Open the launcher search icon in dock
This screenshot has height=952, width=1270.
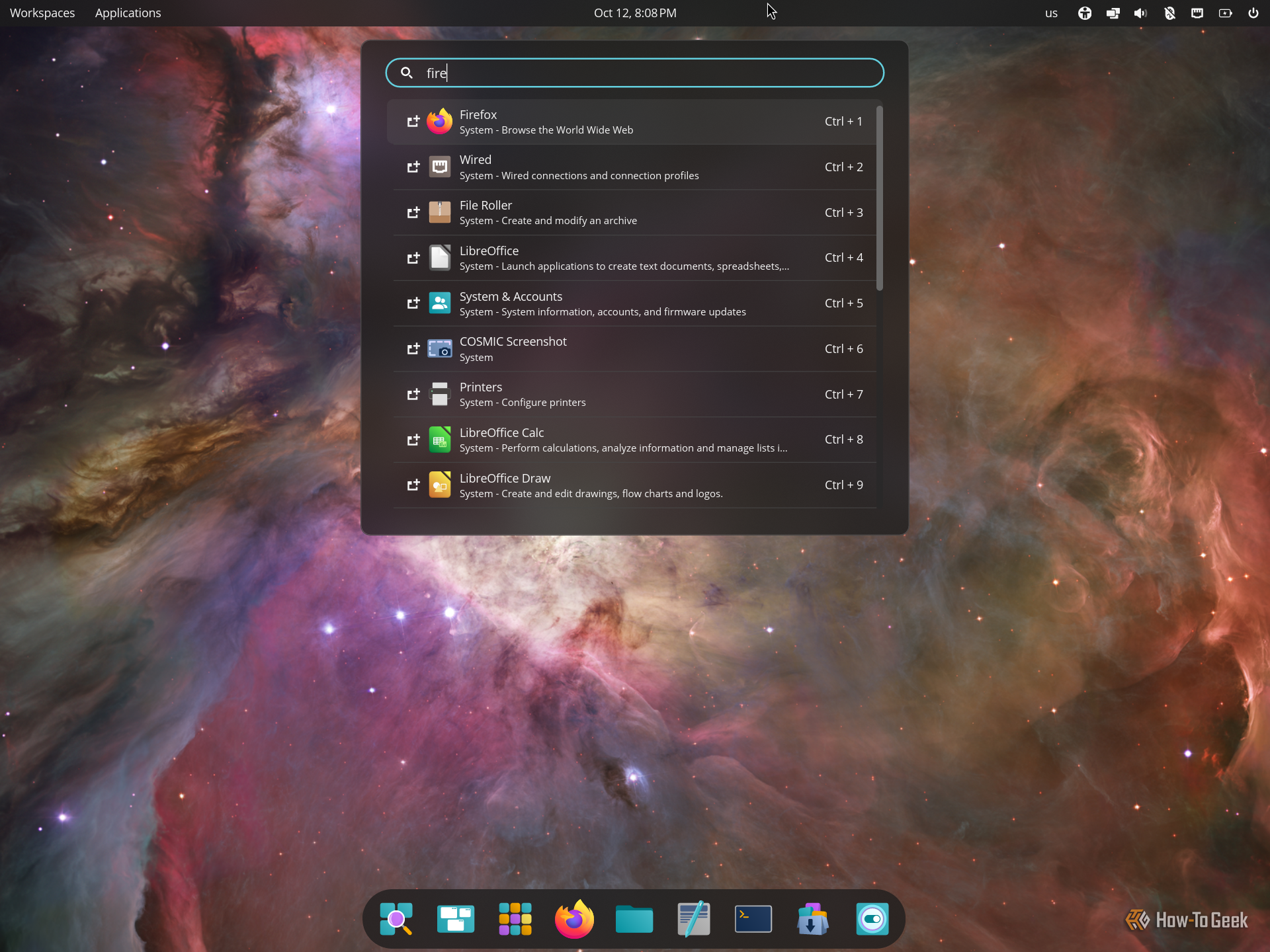pyautogui.click(x=396, y=919)
